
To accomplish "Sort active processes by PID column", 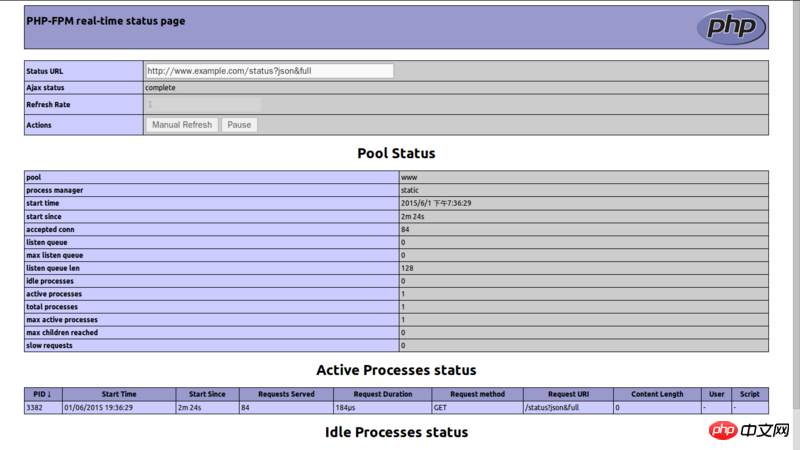I will click(x=43, y=394).
